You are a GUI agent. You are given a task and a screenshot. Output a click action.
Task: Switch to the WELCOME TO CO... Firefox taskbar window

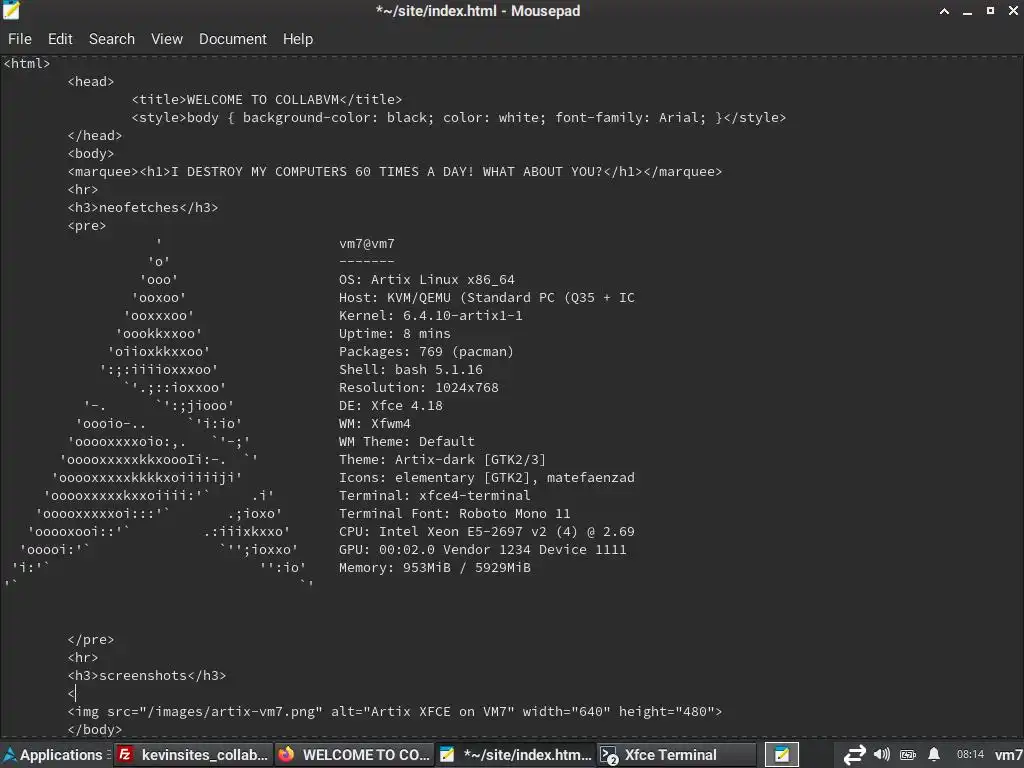tap(355, 755)
